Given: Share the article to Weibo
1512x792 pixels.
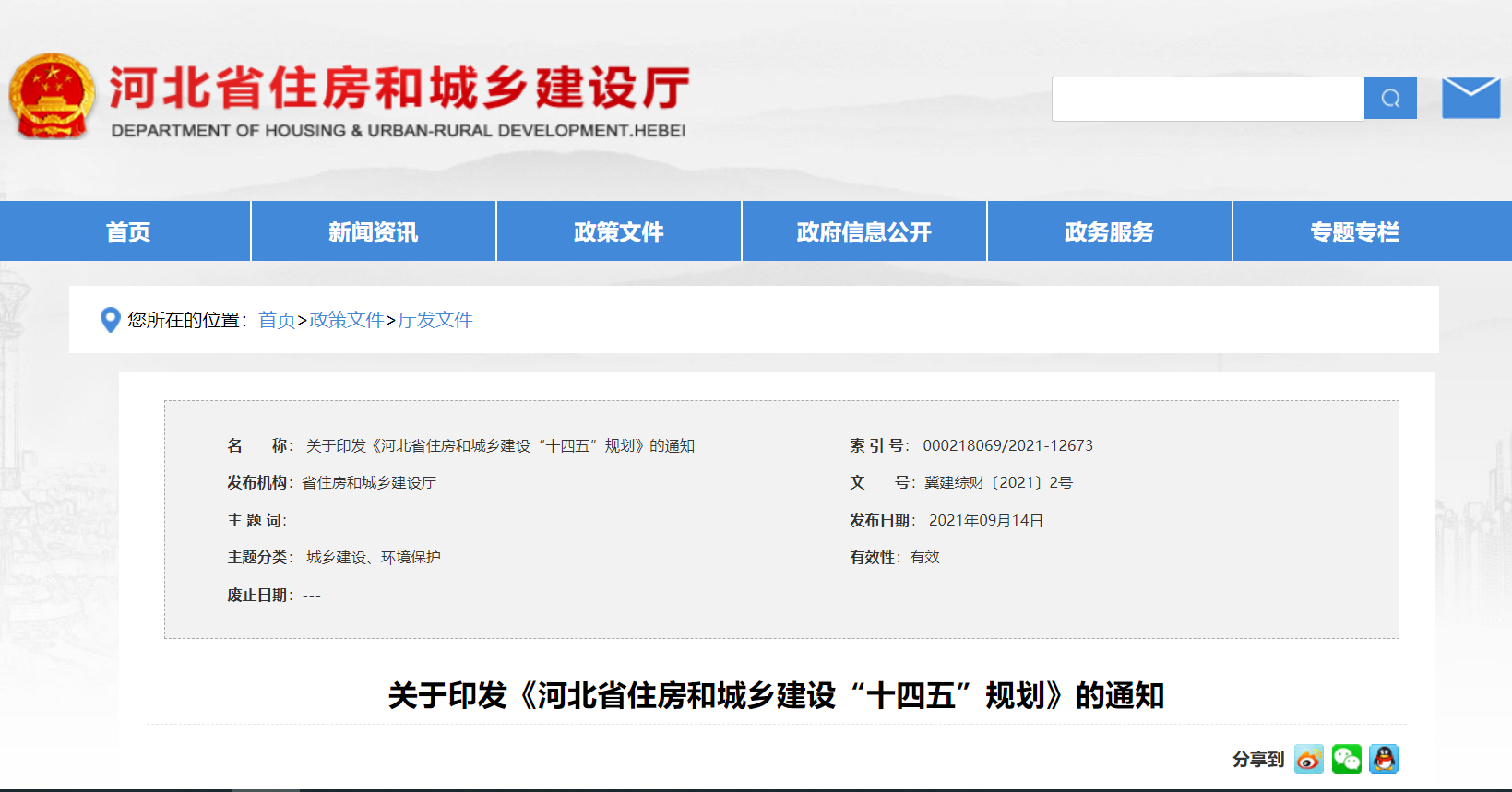Looking at the screenshot, I should [x=1308, y=759].
